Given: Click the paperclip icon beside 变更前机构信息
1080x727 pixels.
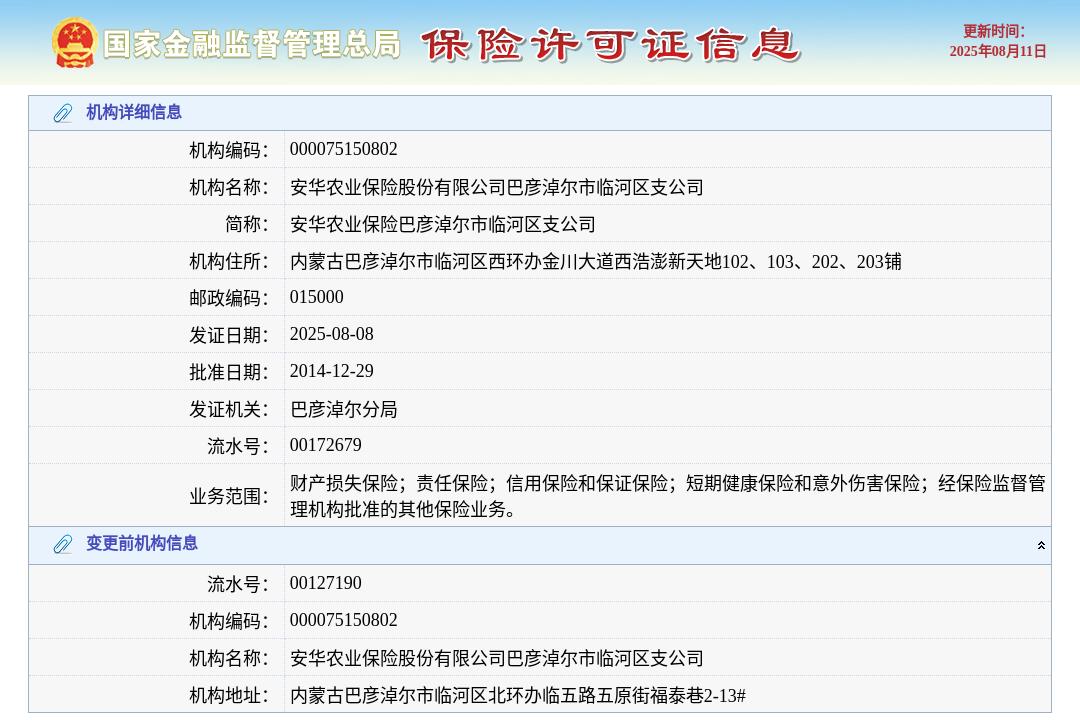Looking at the screenshot, I should [63, 544].
